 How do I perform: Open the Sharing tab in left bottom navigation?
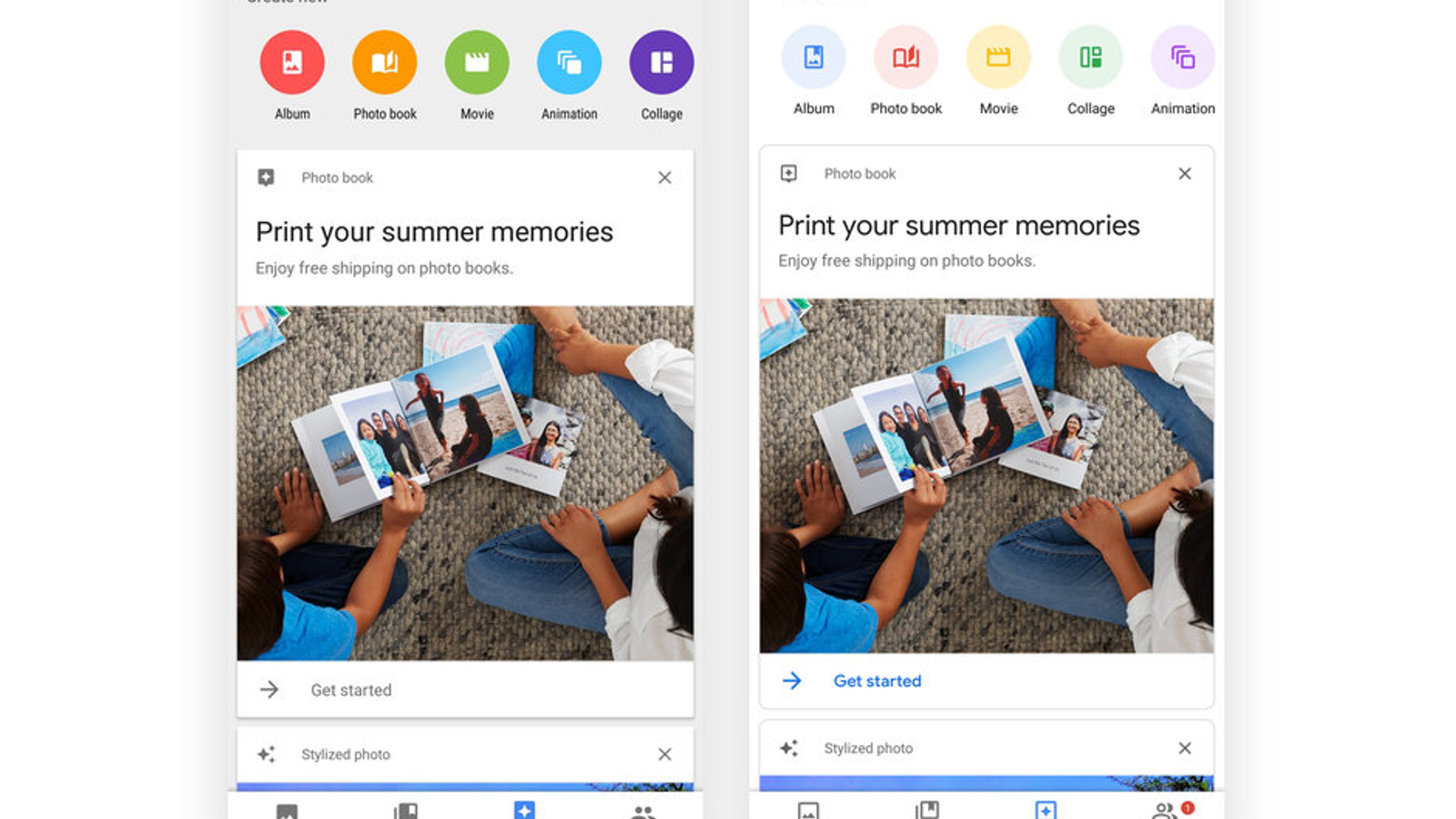(x=643, y=812)
